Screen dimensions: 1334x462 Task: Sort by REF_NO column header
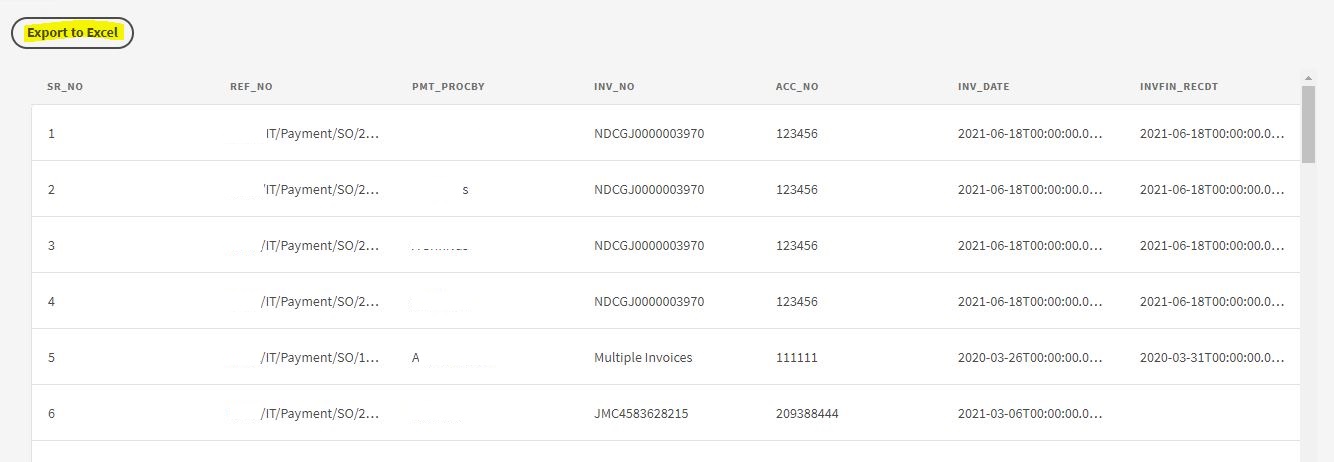click(251, 87)
